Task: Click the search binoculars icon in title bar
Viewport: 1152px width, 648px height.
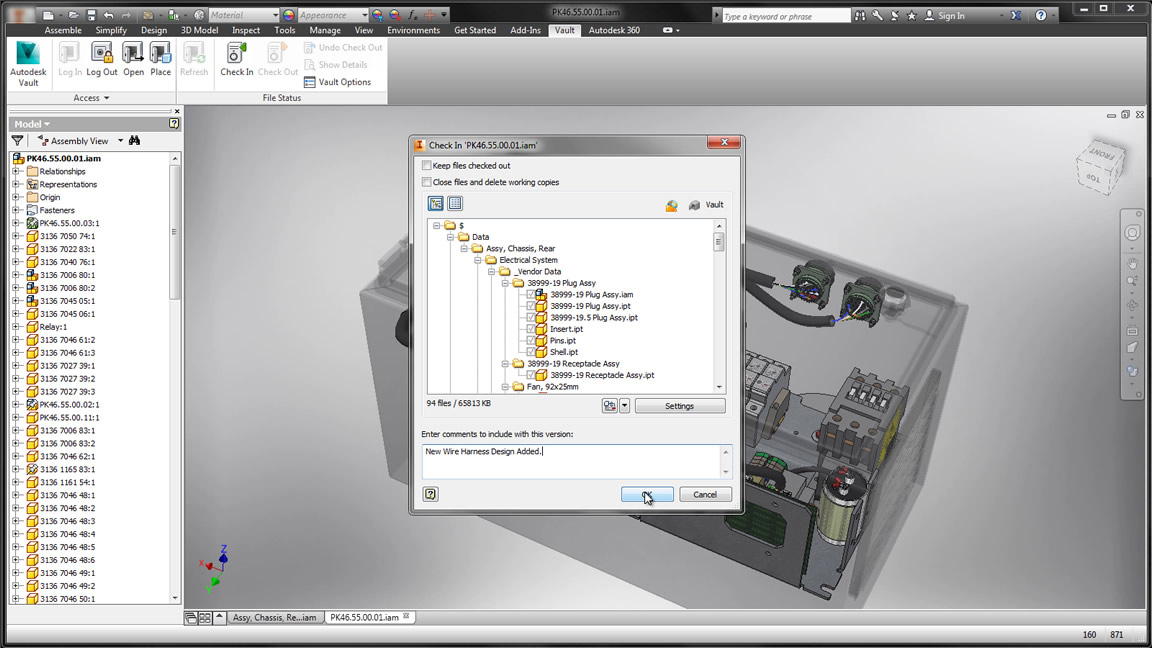Action: click(x=860, y=15)
